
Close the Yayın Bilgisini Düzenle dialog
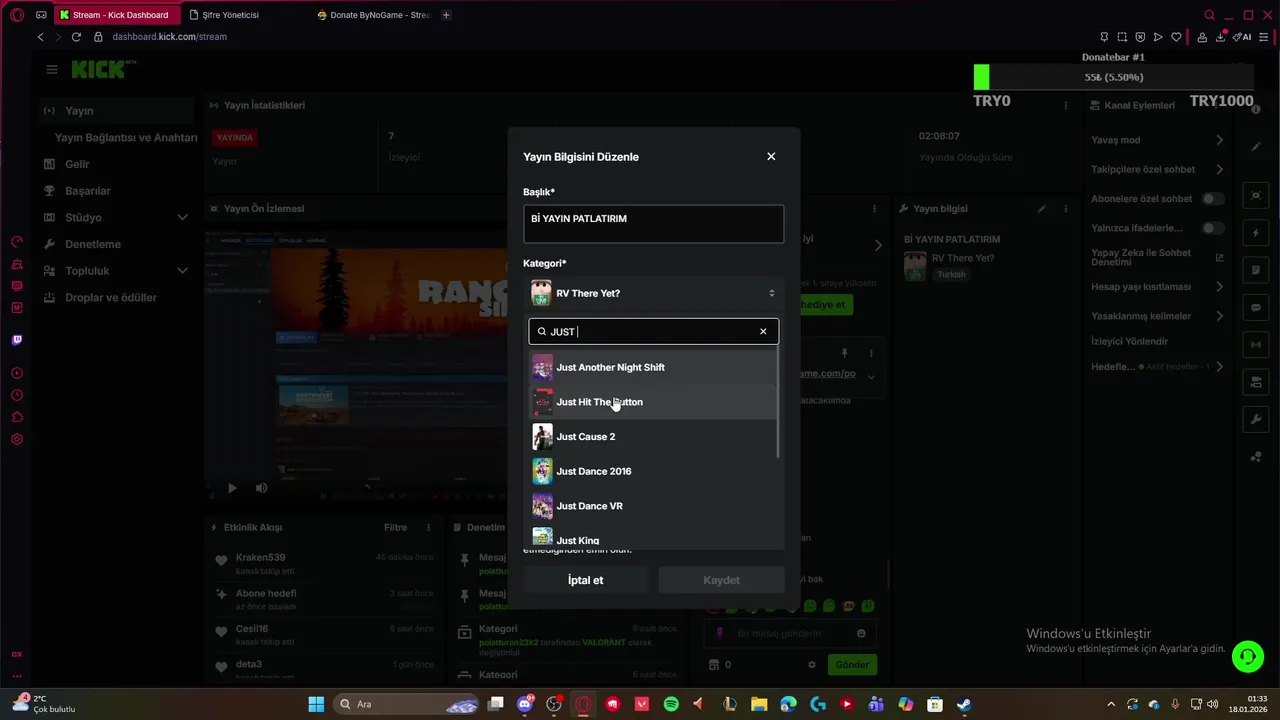(x=771, y=156)
